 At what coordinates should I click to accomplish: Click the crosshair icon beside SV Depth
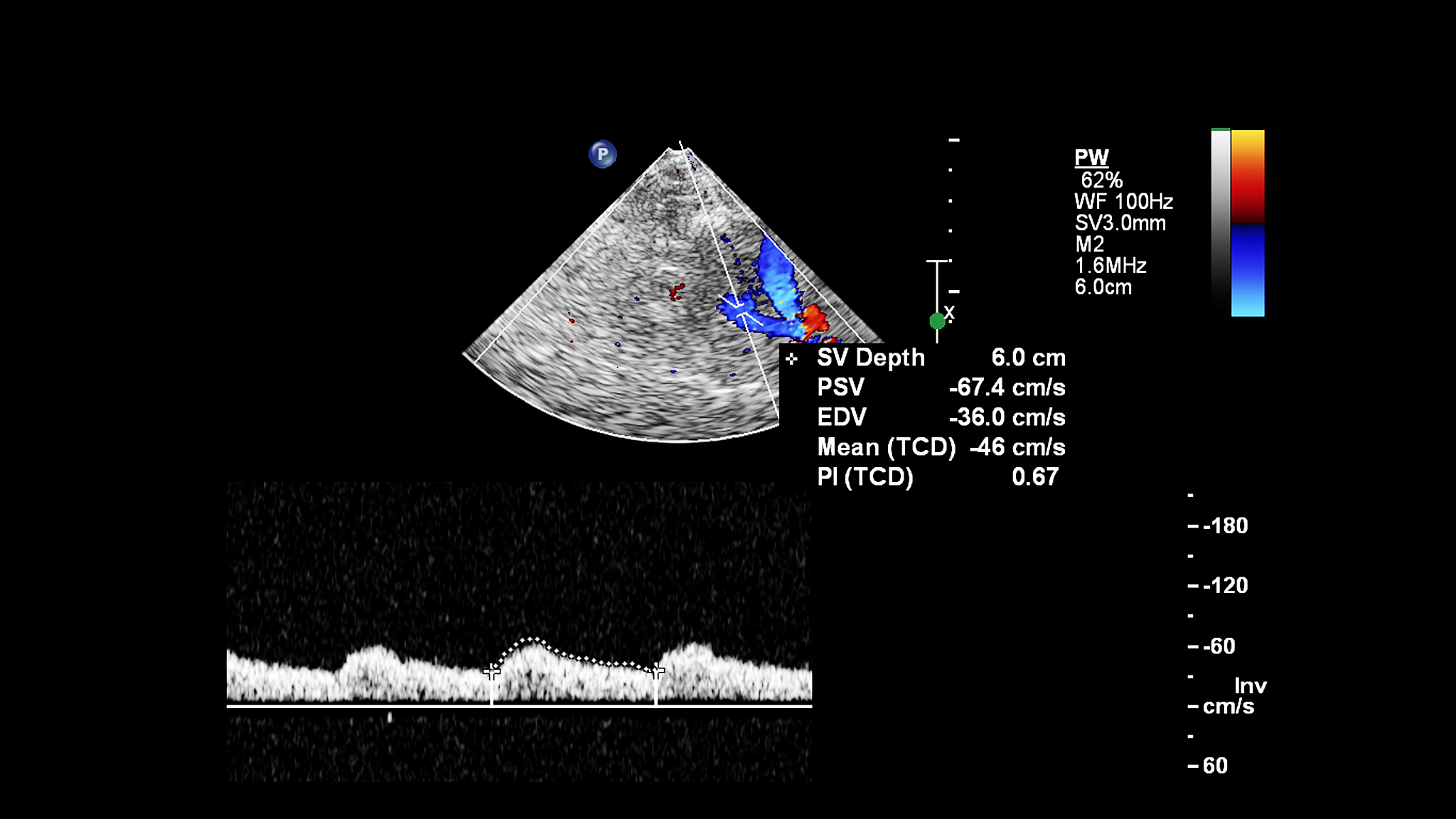coord(791,359)
